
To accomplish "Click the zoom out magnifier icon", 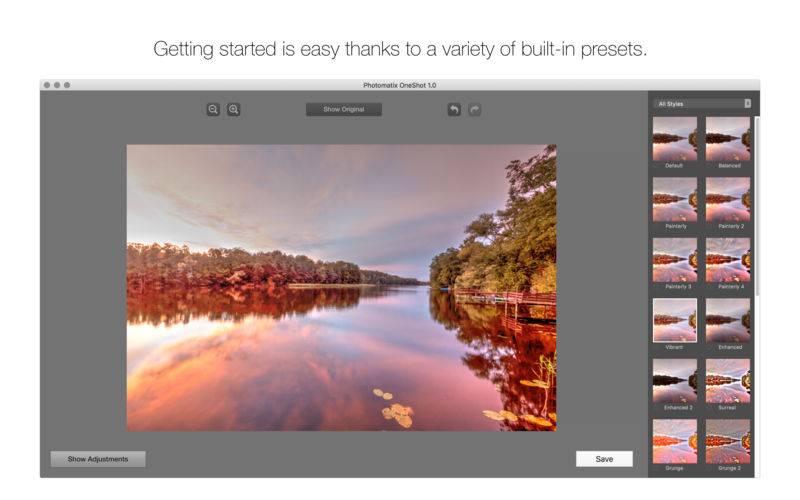I will coord(213,109).
